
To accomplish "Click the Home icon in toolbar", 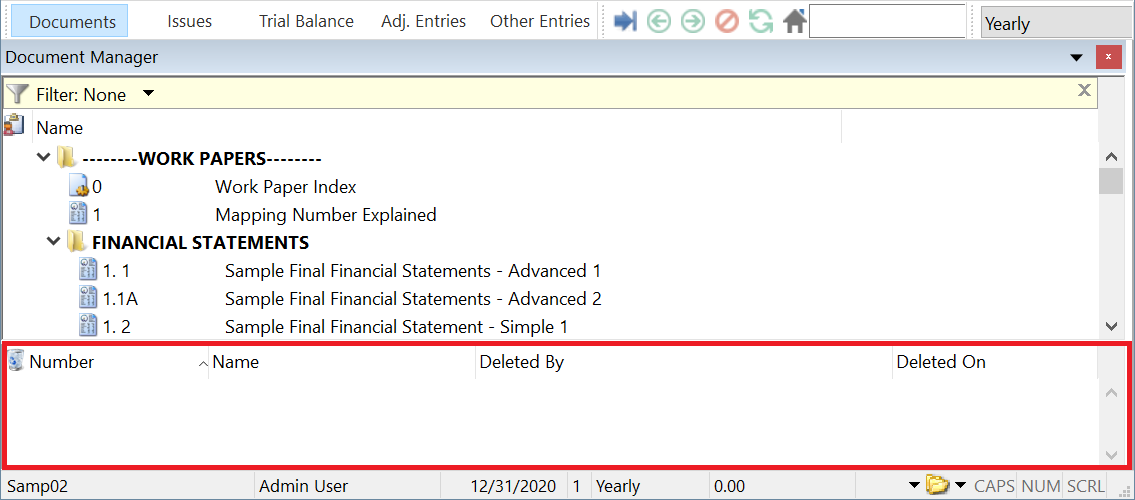I will pyautogui.click(x=795, y=21).
